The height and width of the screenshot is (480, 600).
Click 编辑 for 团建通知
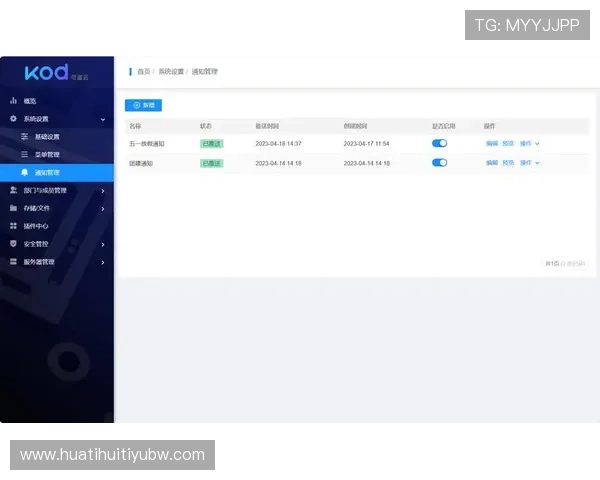[x=492, y=163]
